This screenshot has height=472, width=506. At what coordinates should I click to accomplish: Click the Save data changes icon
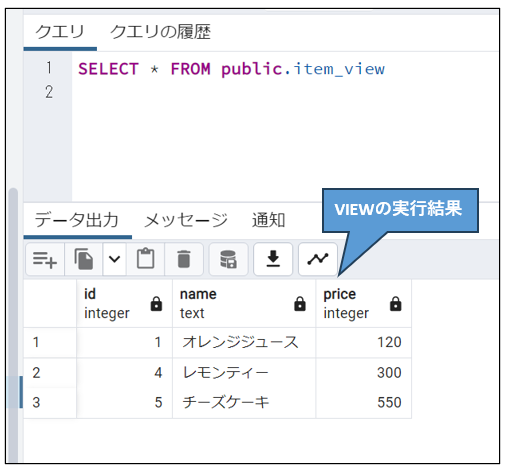(228, 259)
